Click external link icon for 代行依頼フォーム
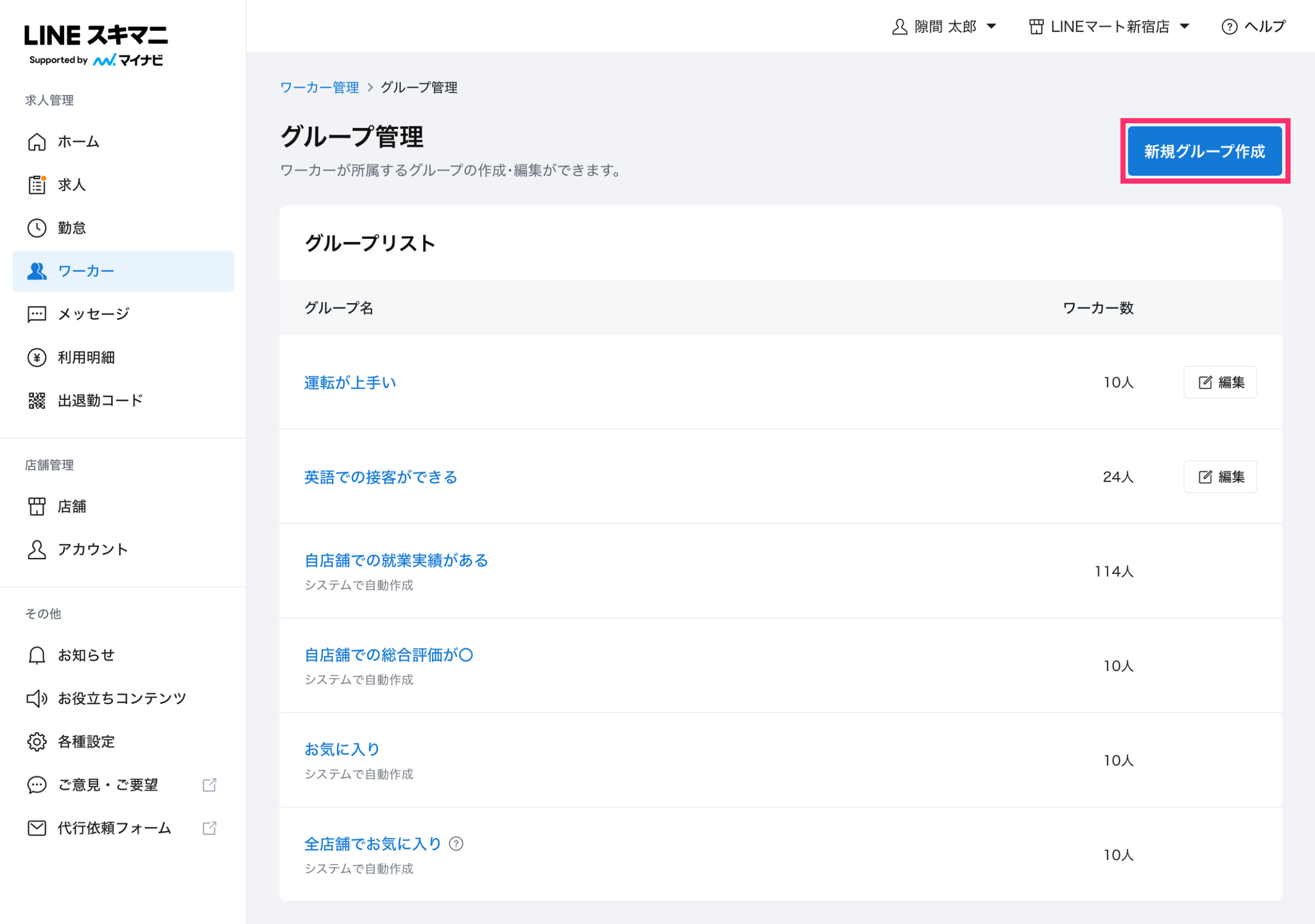 (x=209, y=828)
